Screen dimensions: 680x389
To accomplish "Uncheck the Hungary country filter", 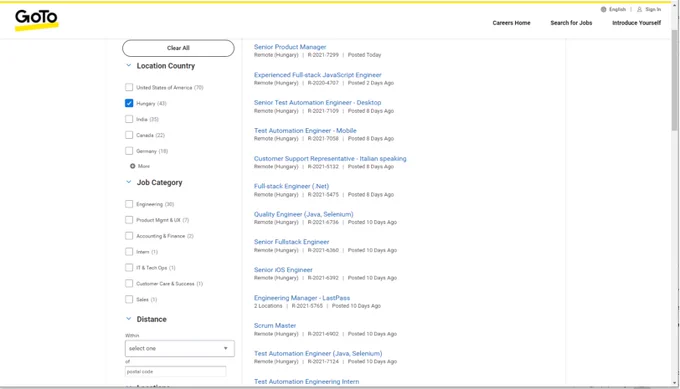I will 129,103.
